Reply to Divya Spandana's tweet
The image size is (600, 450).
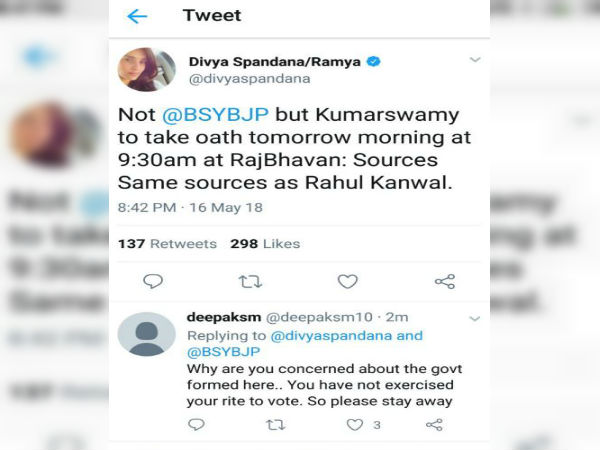153,281
